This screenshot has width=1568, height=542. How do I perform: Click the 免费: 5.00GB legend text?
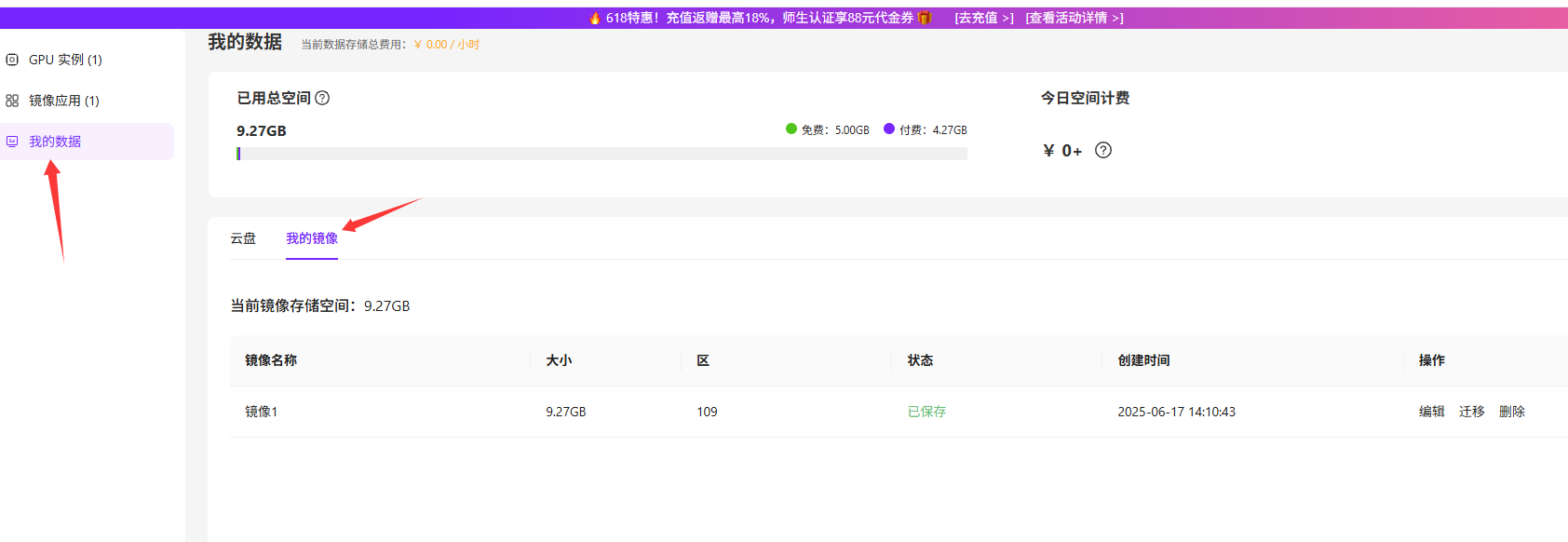coord(835,130)
